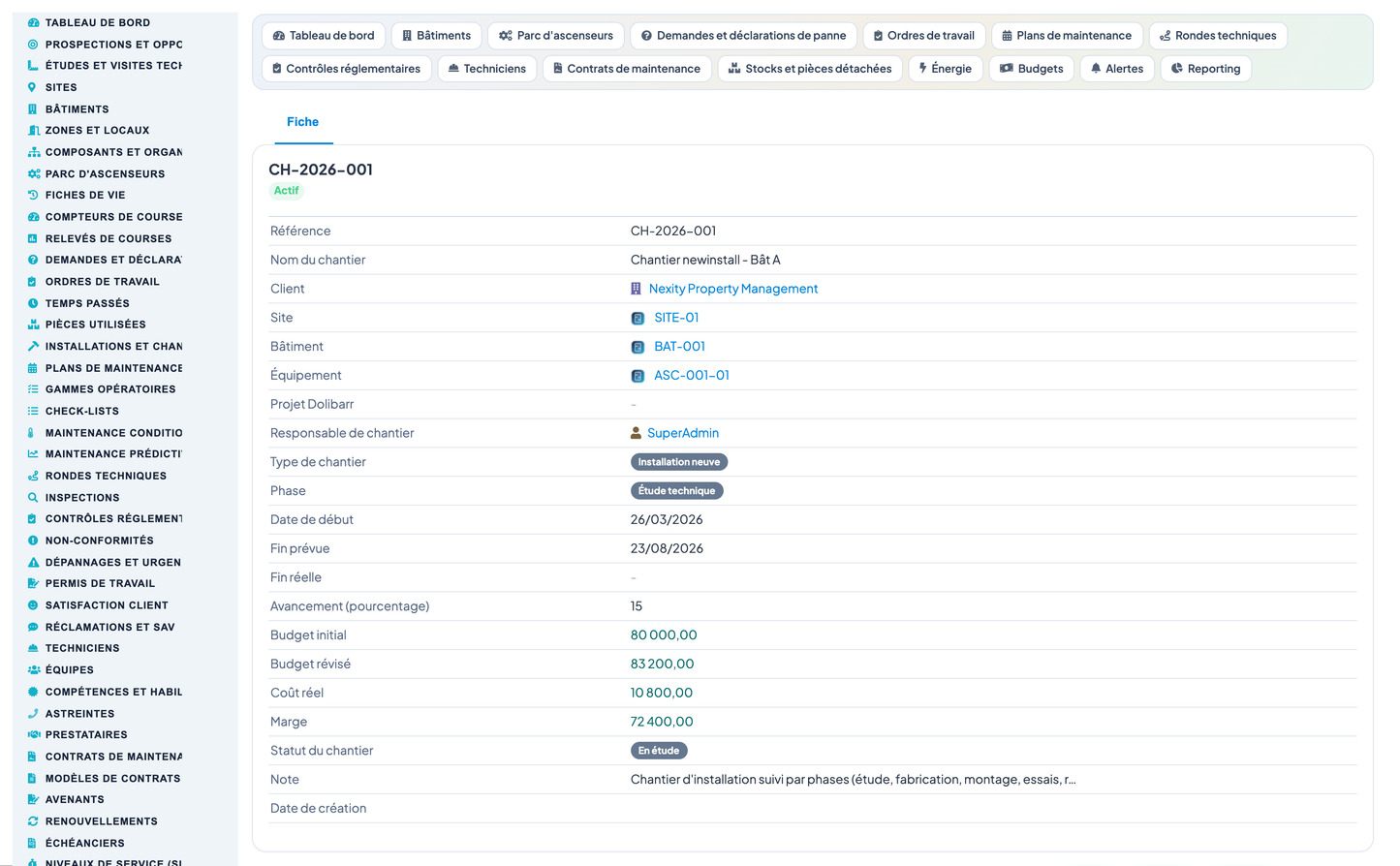1400x866 pixels.
Task: Click the icon next to BAT-001
Action: pos(638,347)
